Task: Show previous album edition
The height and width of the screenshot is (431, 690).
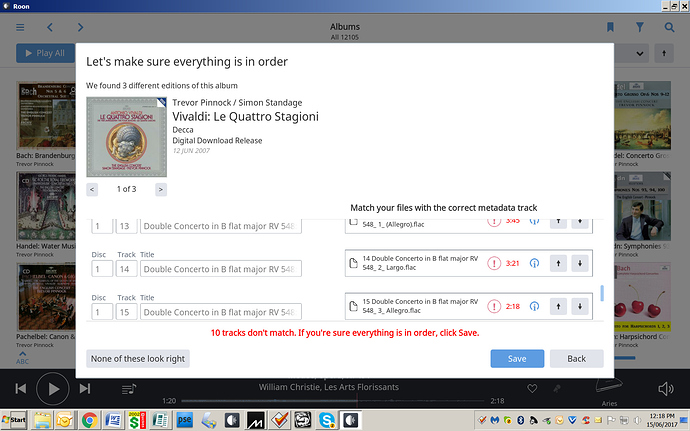Action: click(92, 189)
